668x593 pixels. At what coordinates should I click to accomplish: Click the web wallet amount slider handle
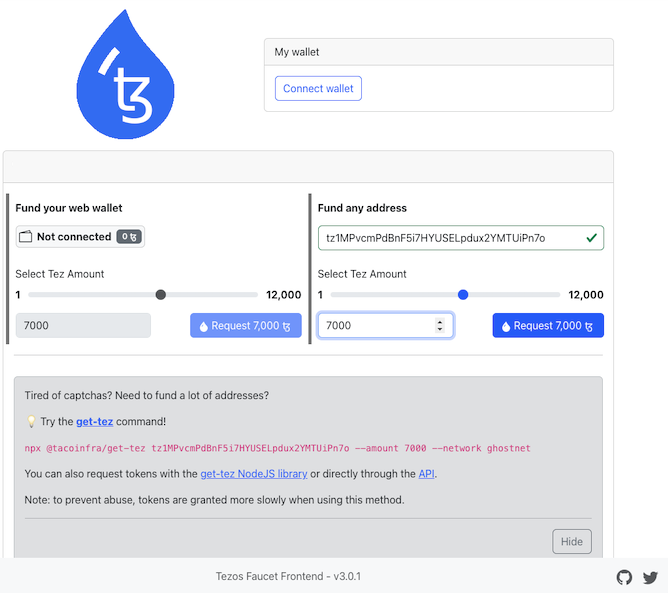(161, 294)
